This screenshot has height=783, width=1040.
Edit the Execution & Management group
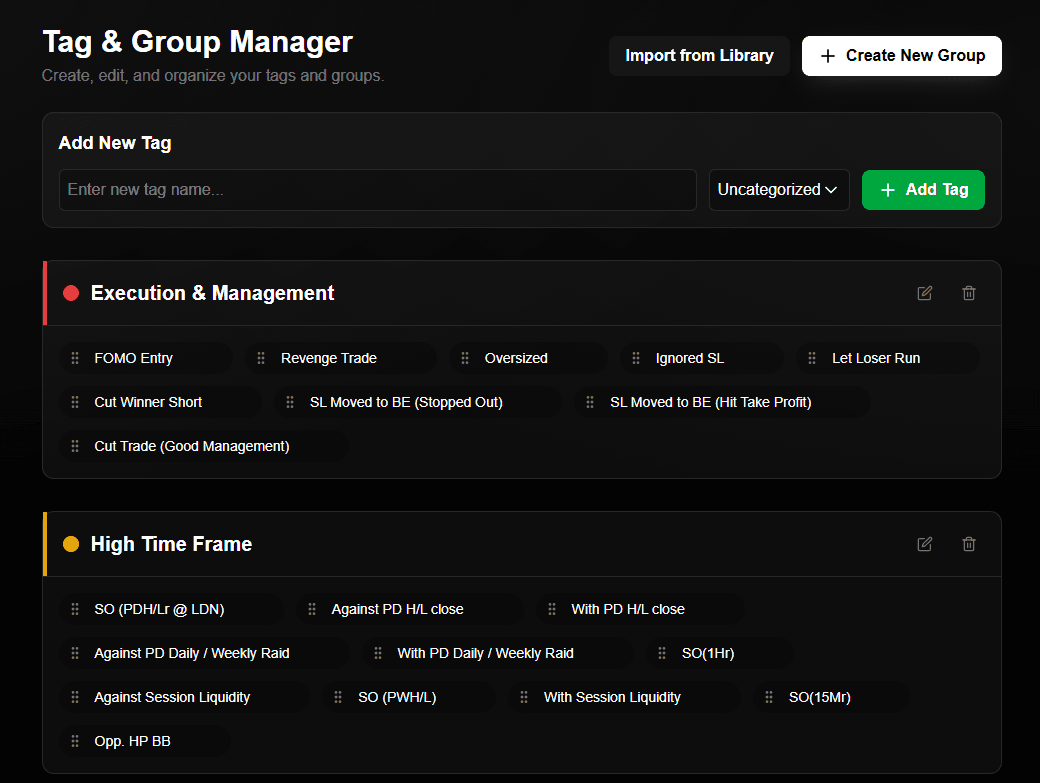point(925,293)
